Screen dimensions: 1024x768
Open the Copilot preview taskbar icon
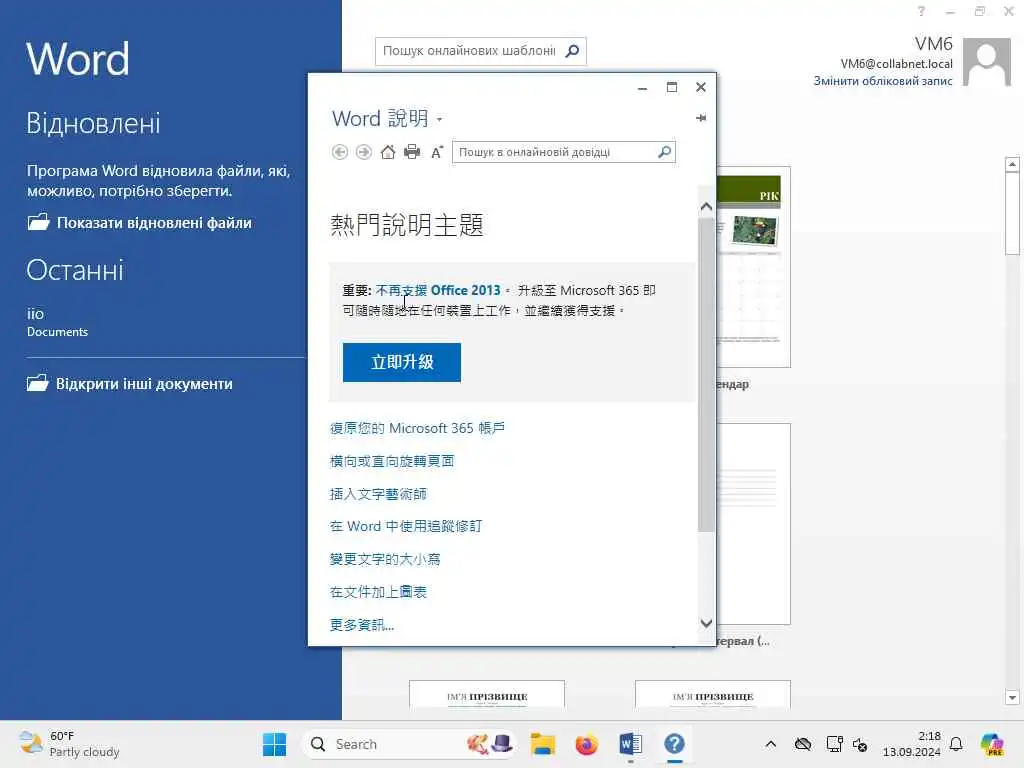(x=992, y=744)
